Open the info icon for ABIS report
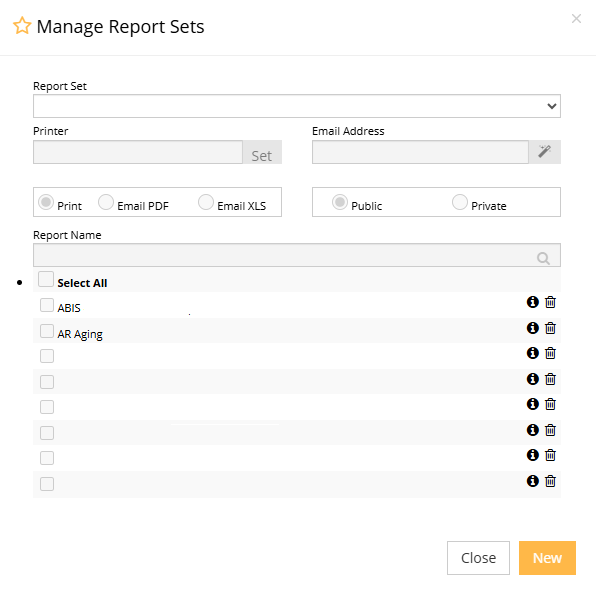Viewport: 596px width, 593px height. pyautogui.click(x=533, y=302)
